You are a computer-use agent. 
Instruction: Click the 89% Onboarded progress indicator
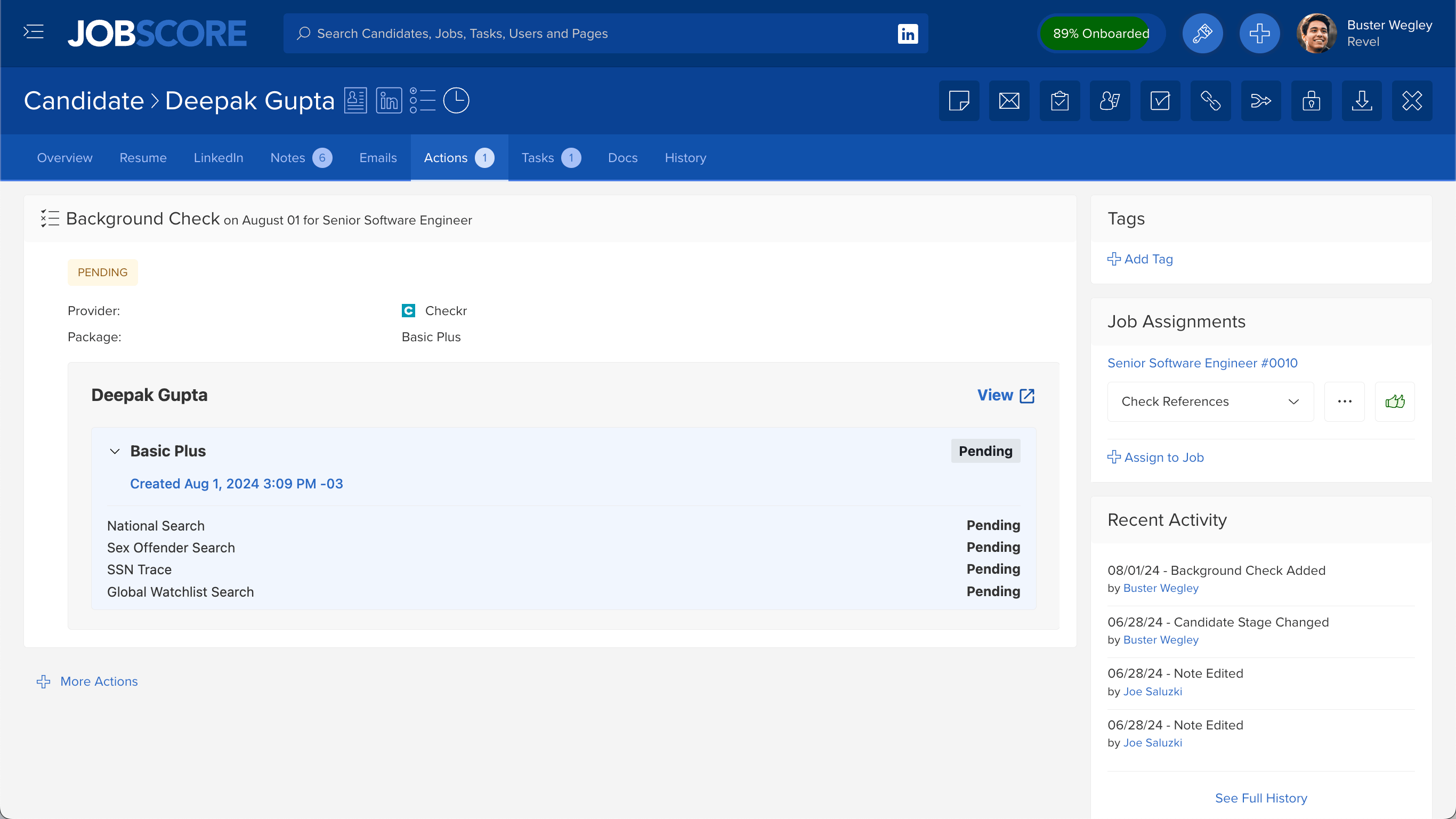click(x=1101, y=34)
